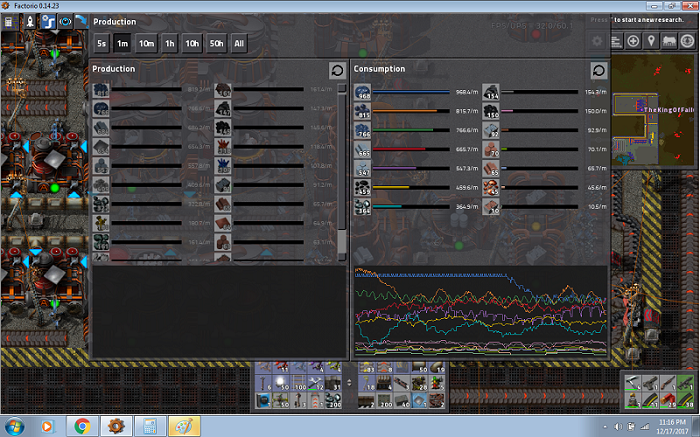Click the green 766.6/m consumption bar
The image size is (700, 437).
pyautogui.click(x=411, y=130)
